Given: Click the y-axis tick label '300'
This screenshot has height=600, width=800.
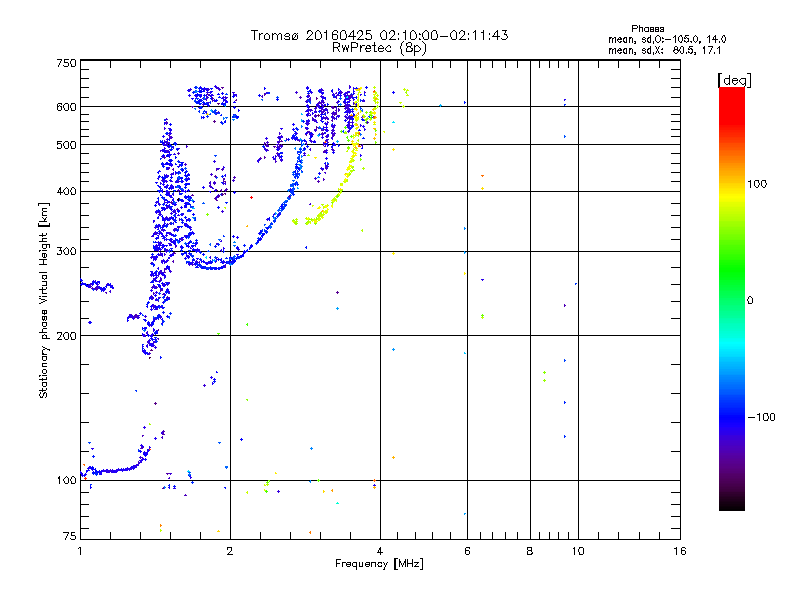Looking at the screenshot, I should coord(66,251).
